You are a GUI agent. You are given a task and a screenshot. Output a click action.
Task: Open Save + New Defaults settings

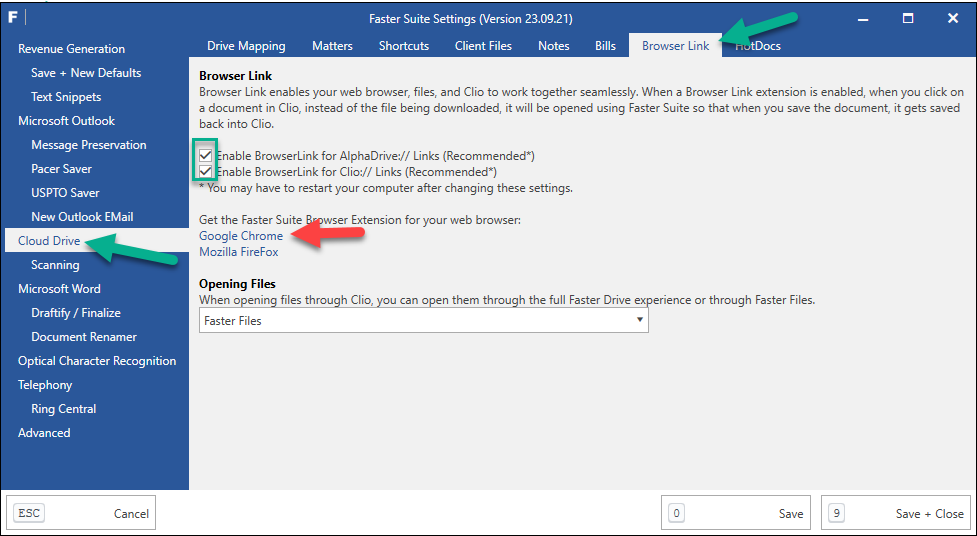click(86, 73)
